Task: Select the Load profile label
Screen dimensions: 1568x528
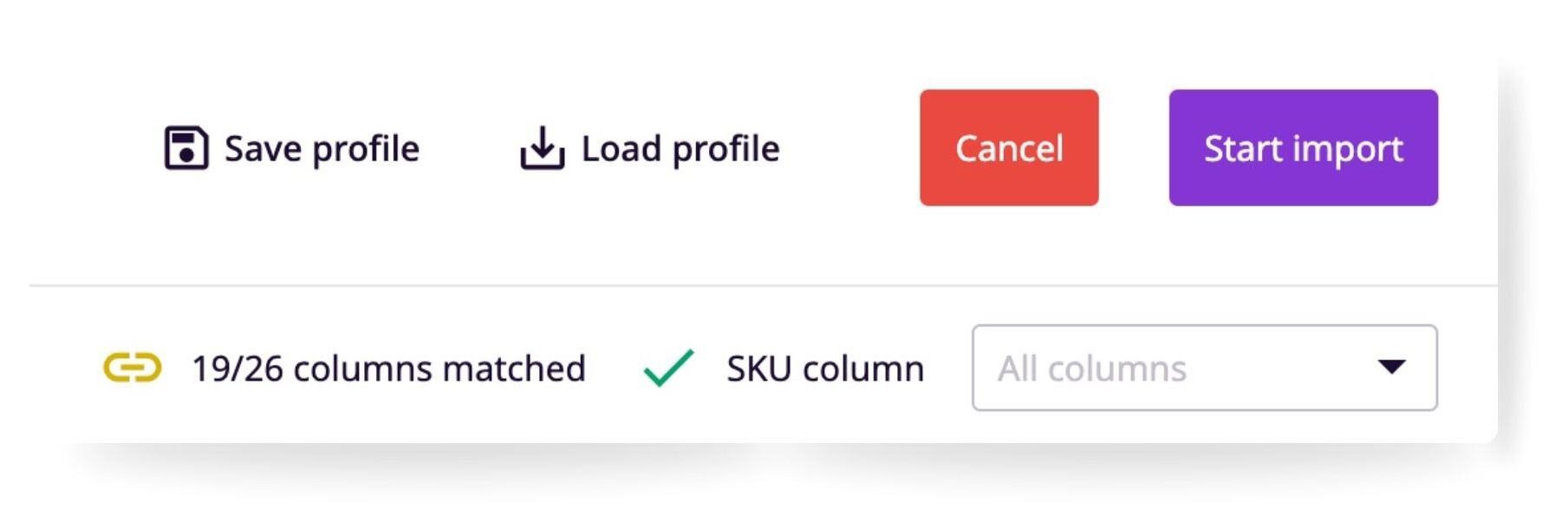Action: tap(680, 149)
